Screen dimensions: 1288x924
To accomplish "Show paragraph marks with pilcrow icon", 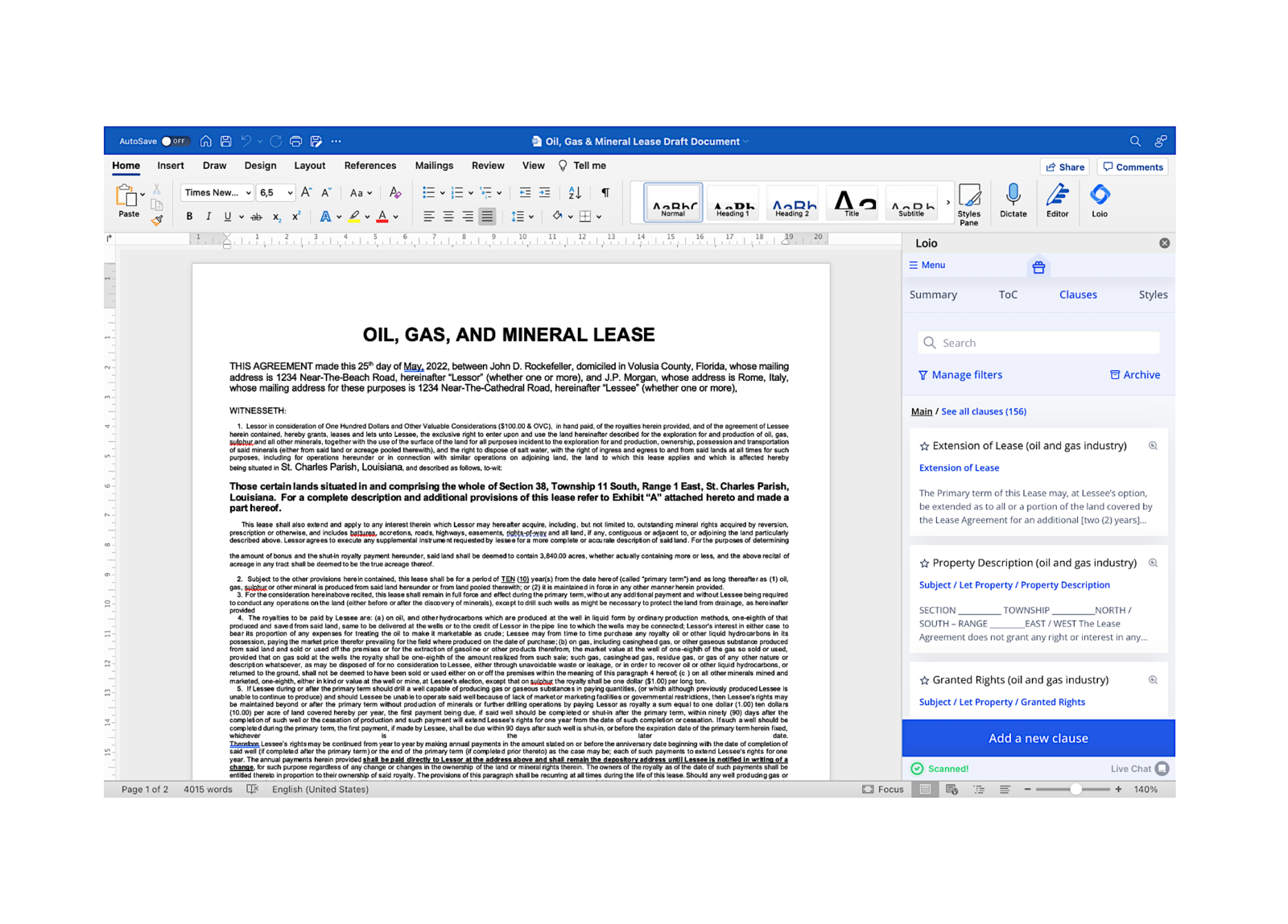I will pos(605,192).
